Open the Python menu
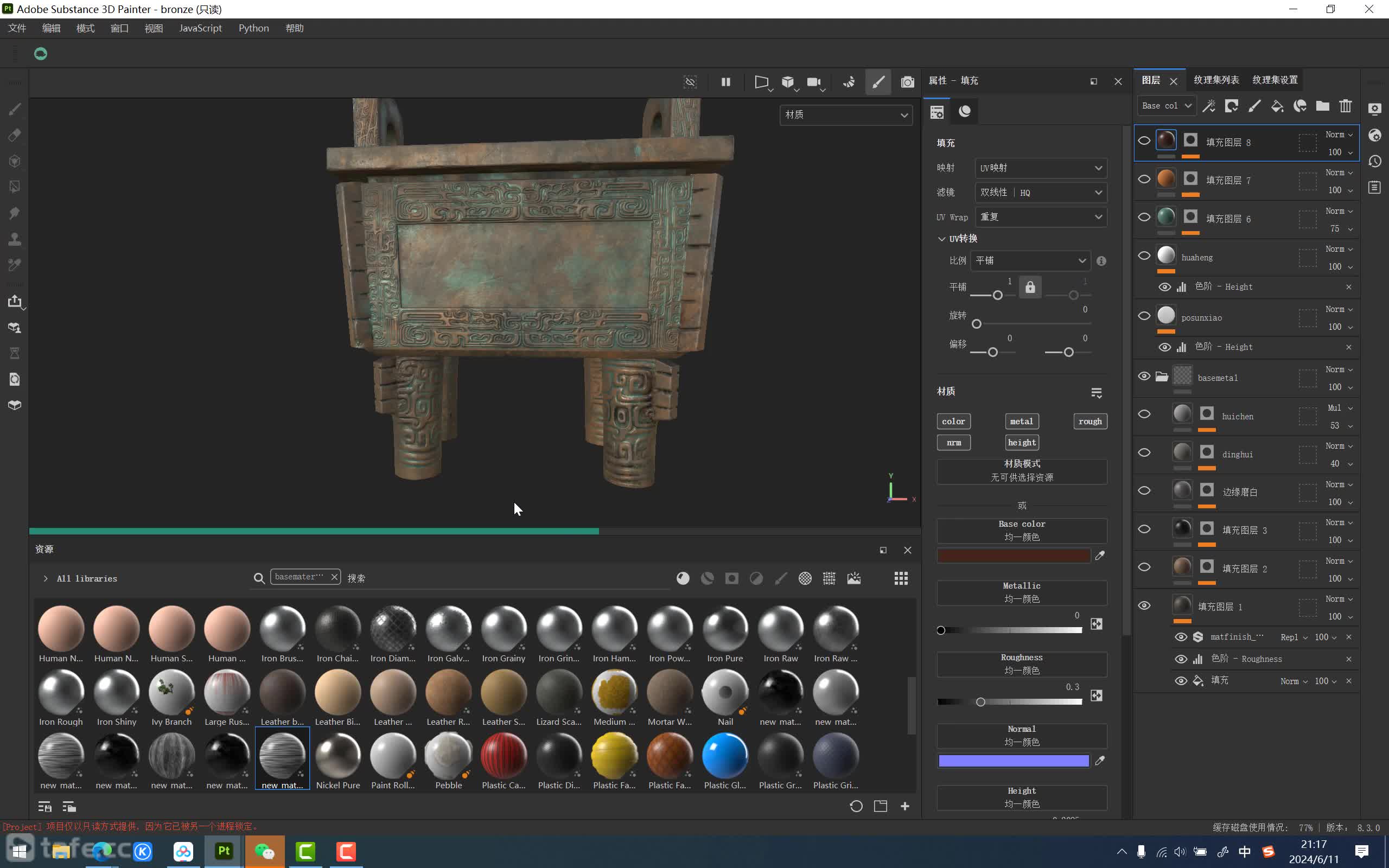 coord(254,28)
